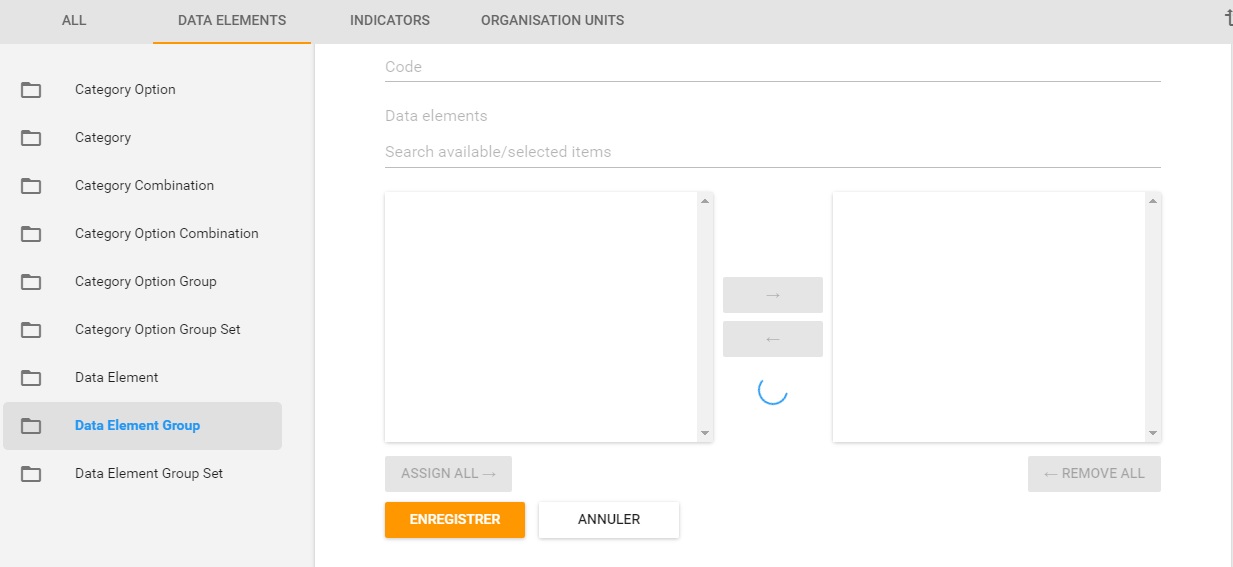The width and height of the screenshot is (1233, 567).
Task: Focus the Code input field
Action: tap(772, 67)
